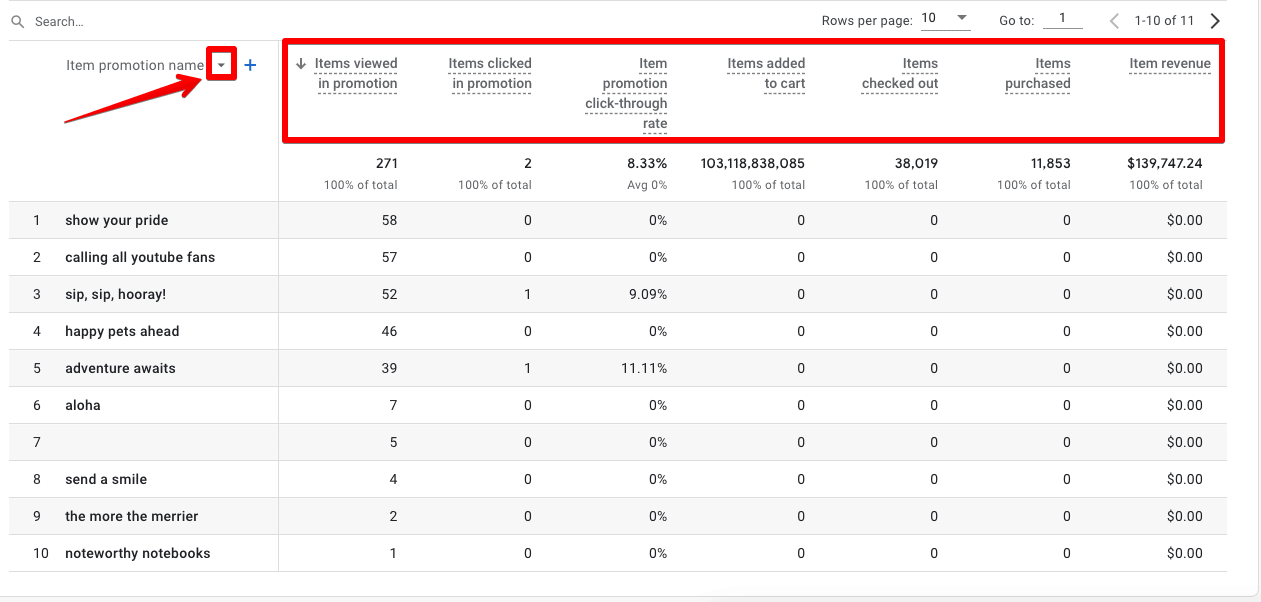The height and width of the screenshot is (602, 1261).
Task: Click the noteworthy notebooks promotion row
Action: click(138, 553)
